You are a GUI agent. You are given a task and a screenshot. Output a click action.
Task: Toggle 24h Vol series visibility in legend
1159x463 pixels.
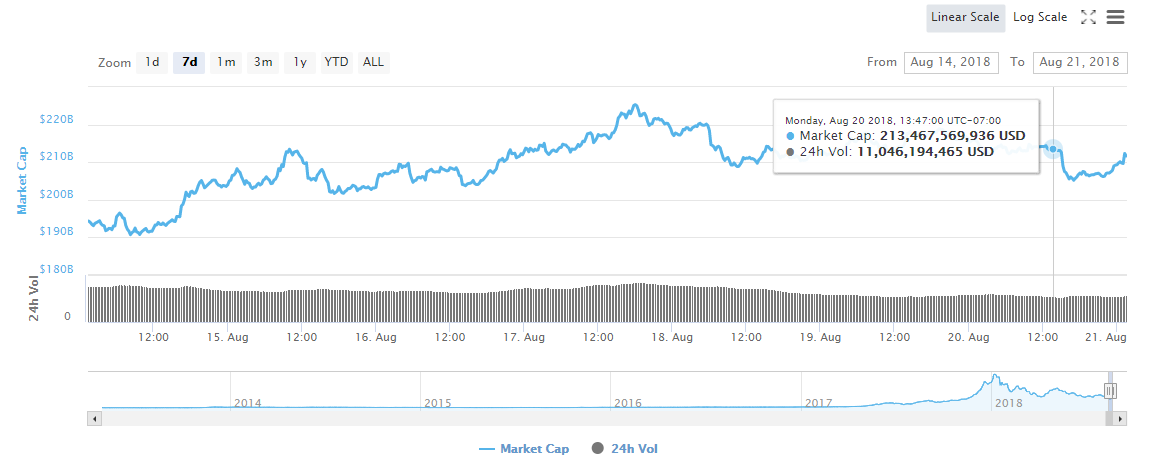click(x=625, y=448)
